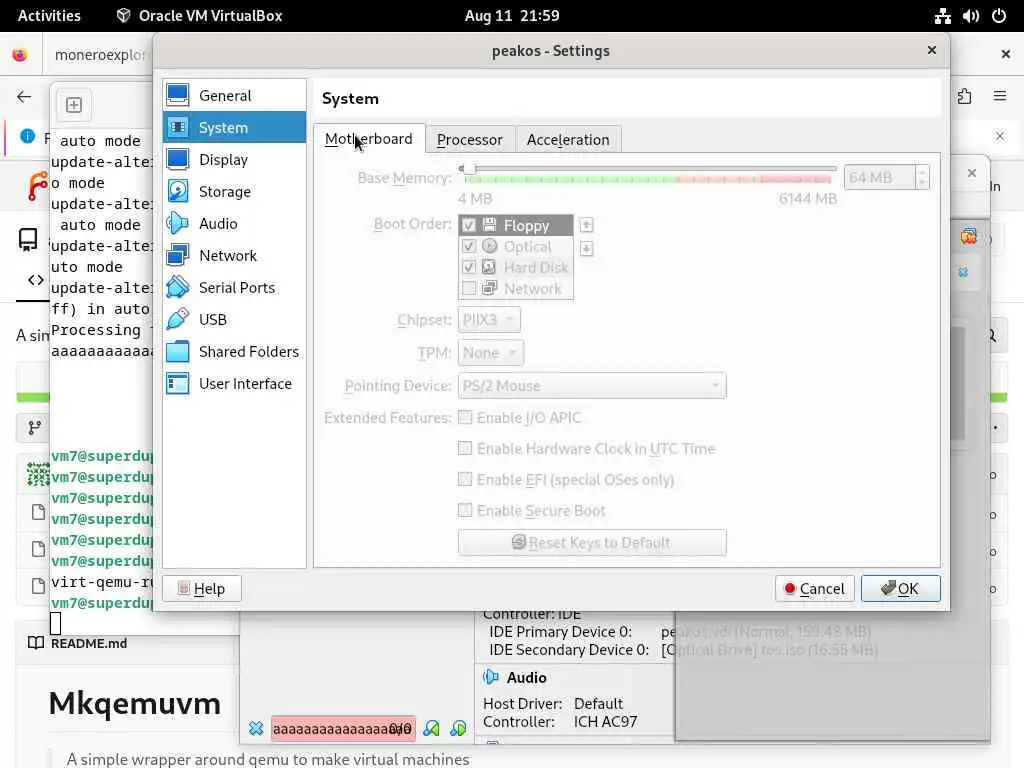
Task: Close the browser notification bar
Action: tap(1000, 136)
